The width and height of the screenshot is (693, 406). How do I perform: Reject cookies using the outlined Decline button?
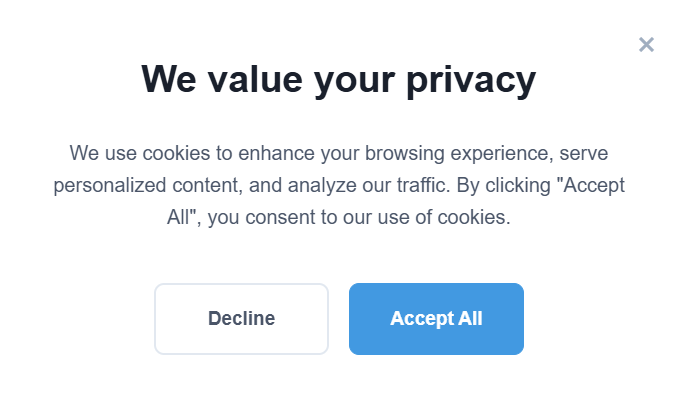coord(241,319)
